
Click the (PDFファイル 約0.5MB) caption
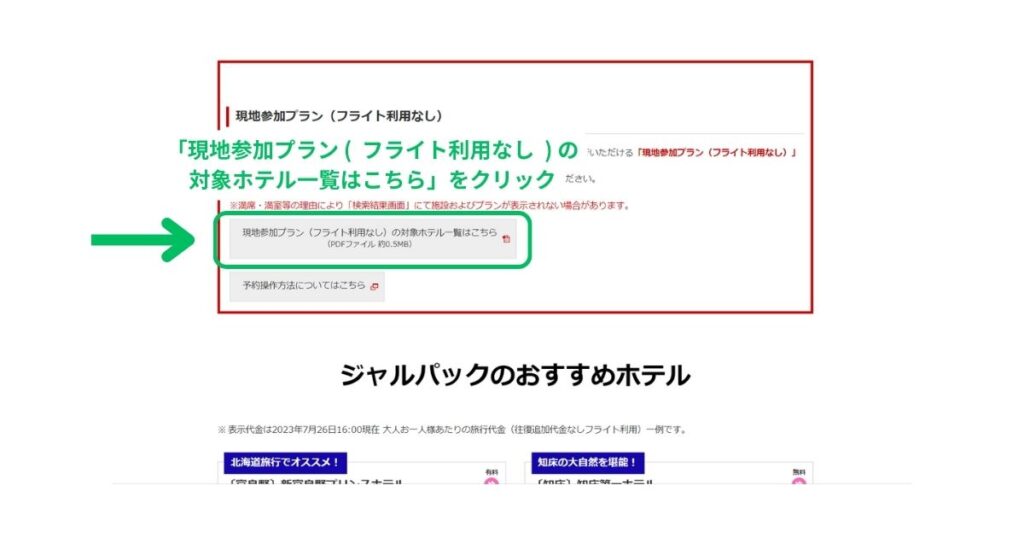[370, 244]
